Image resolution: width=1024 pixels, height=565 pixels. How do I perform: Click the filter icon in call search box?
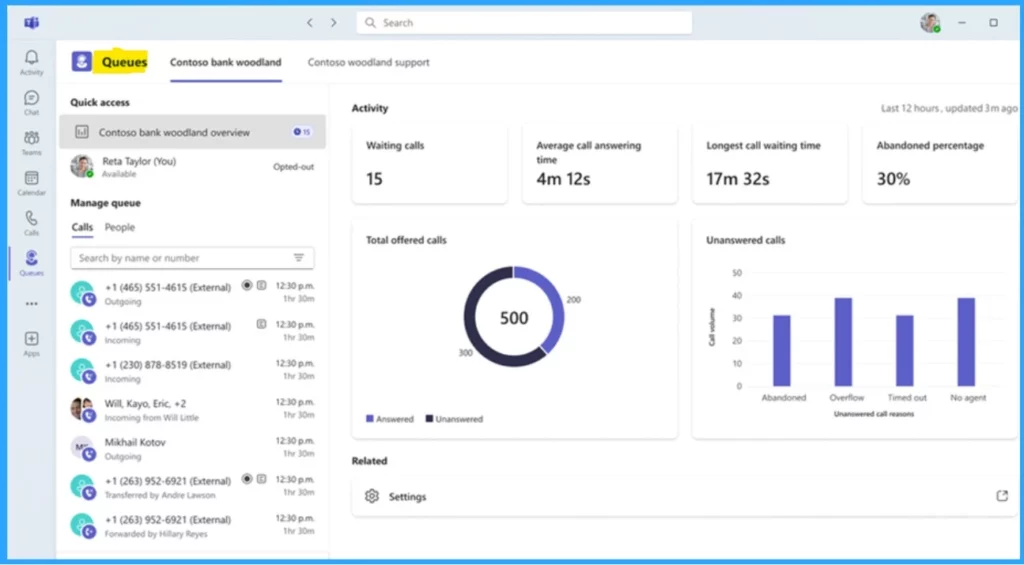(298, 258)
